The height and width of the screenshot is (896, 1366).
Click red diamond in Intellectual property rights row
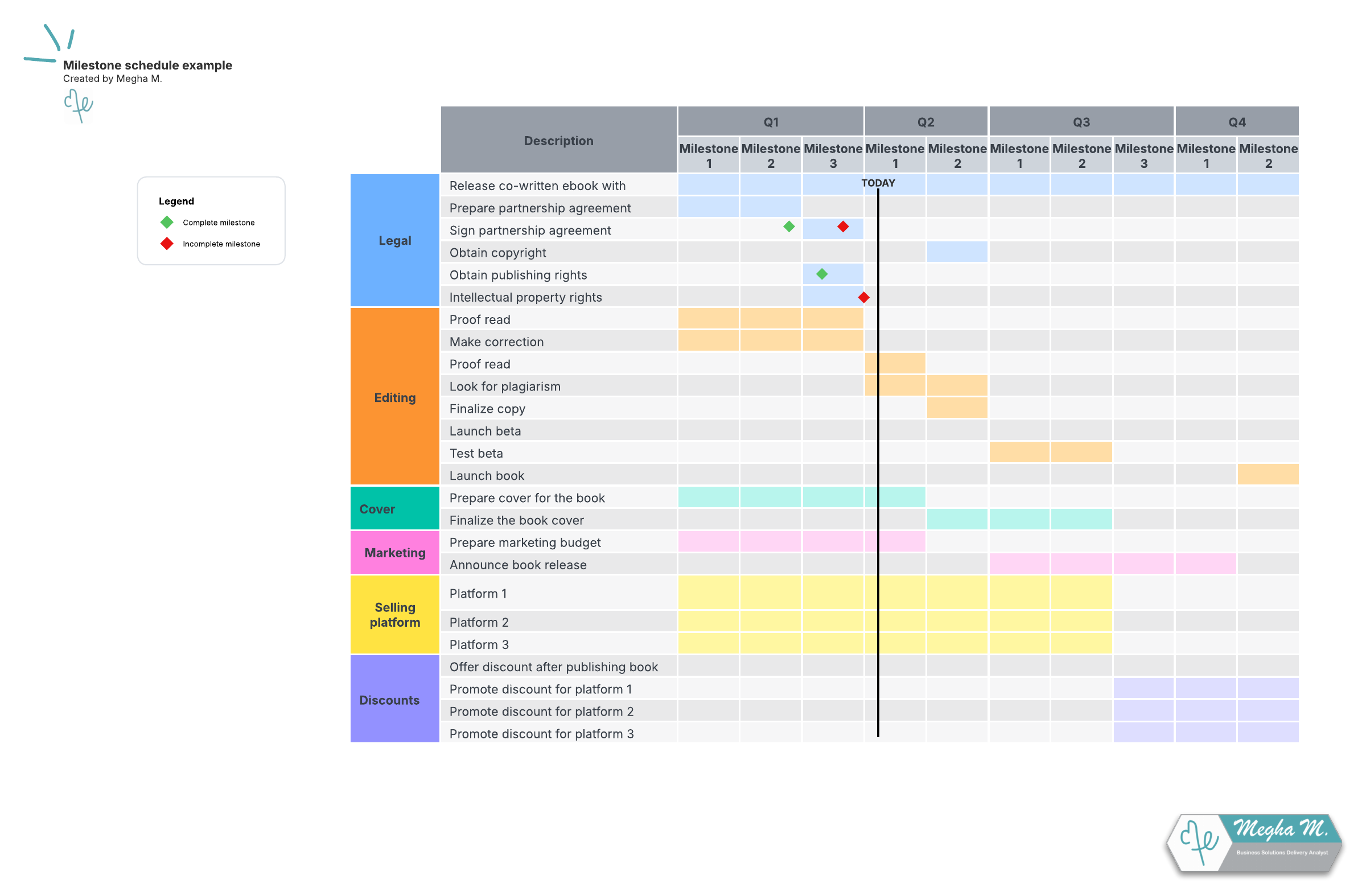point(864,297)
